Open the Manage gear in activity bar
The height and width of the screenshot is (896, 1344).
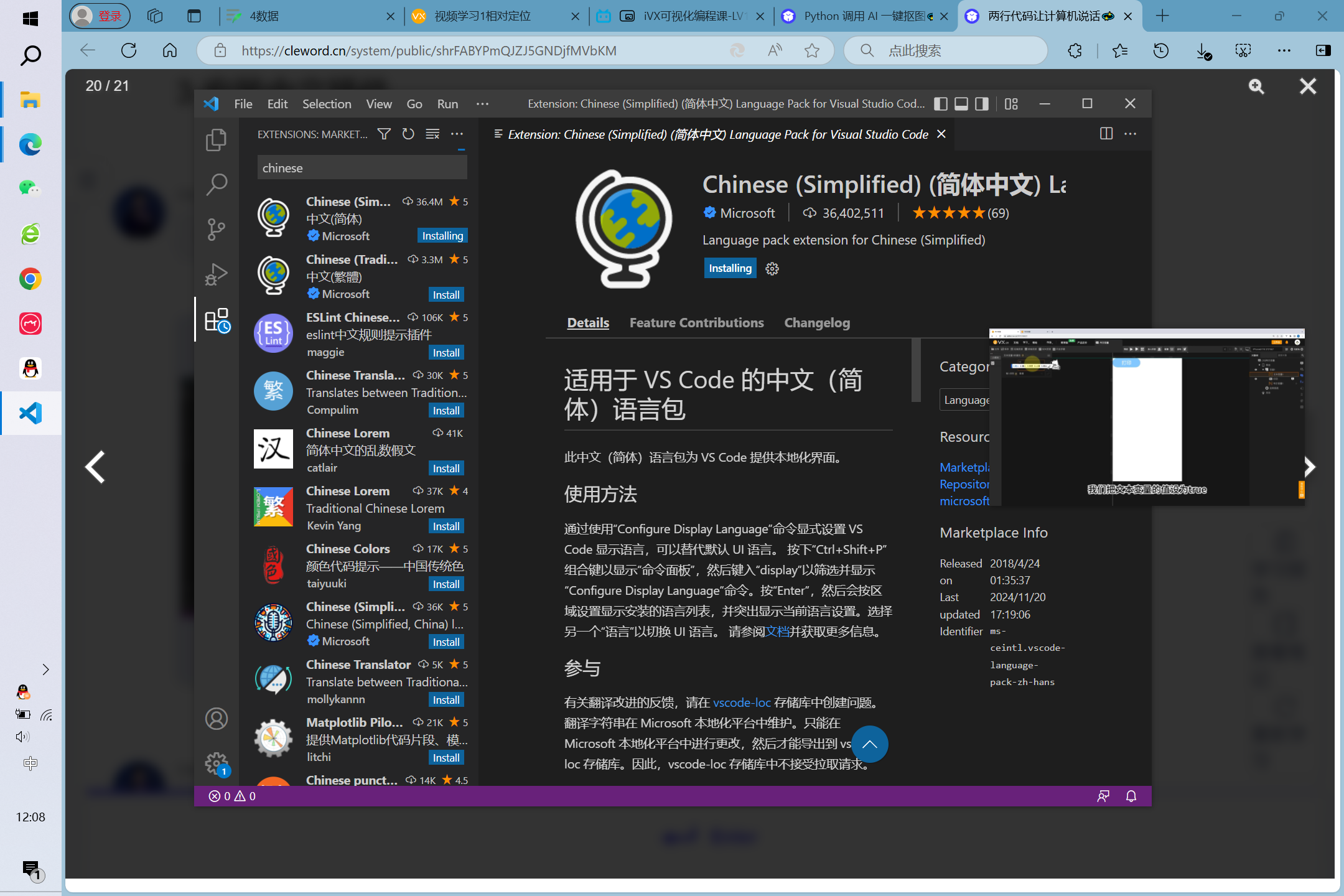coord(217,763)
